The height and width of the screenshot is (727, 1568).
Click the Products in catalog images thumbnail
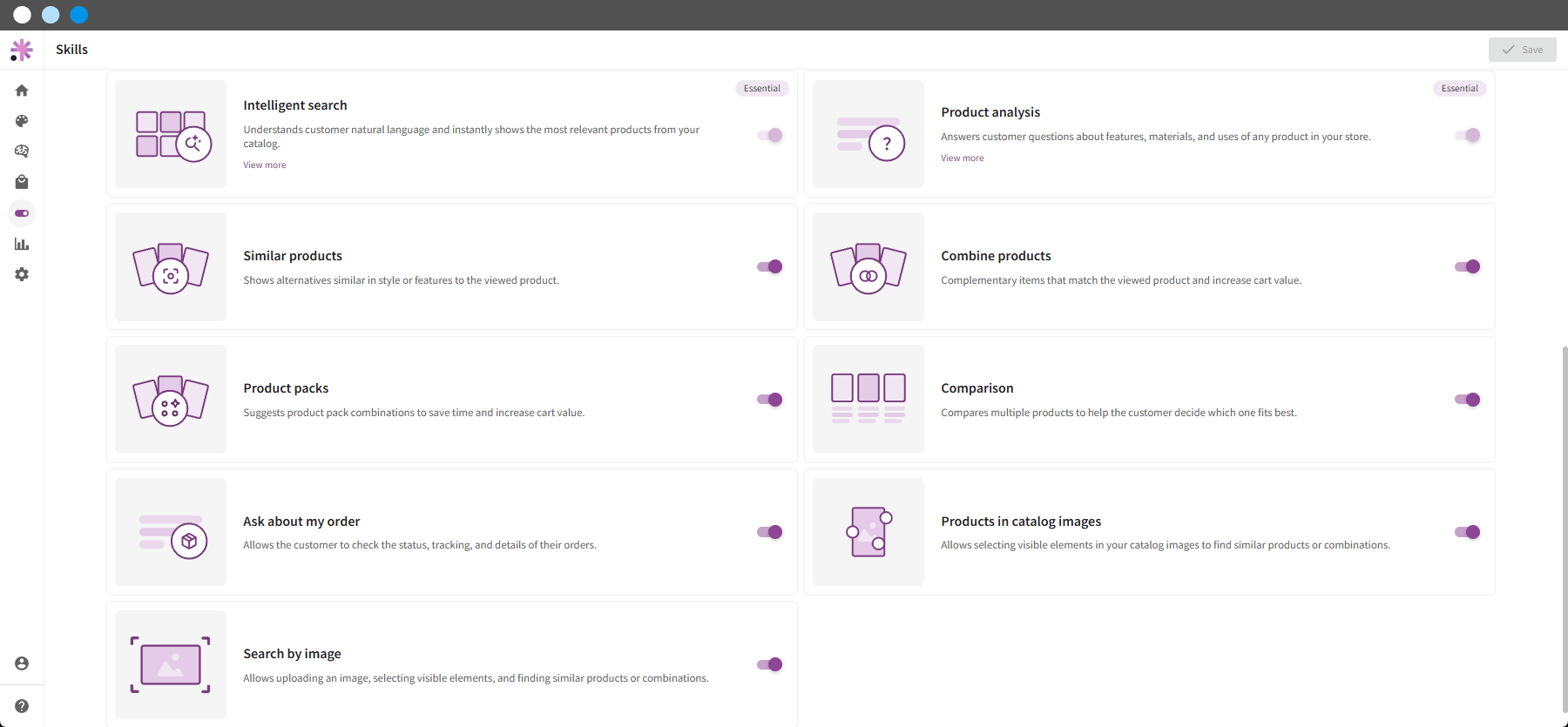(x=868, y=532)
